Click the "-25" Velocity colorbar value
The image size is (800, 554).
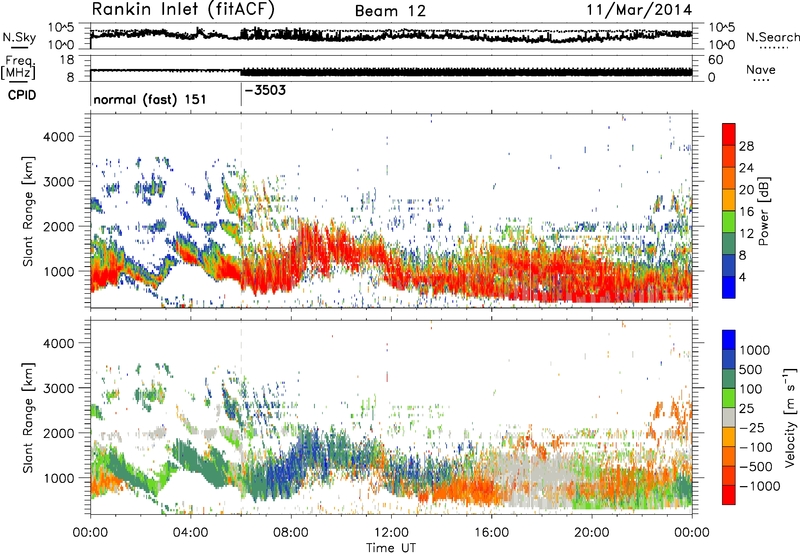pos(752,427)
